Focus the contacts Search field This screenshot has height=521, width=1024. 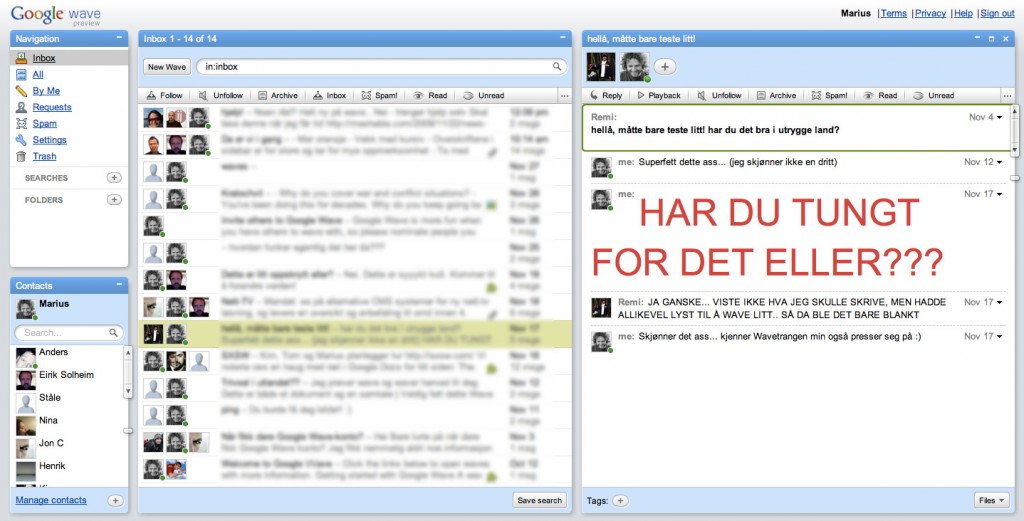(x=68, y=332)
